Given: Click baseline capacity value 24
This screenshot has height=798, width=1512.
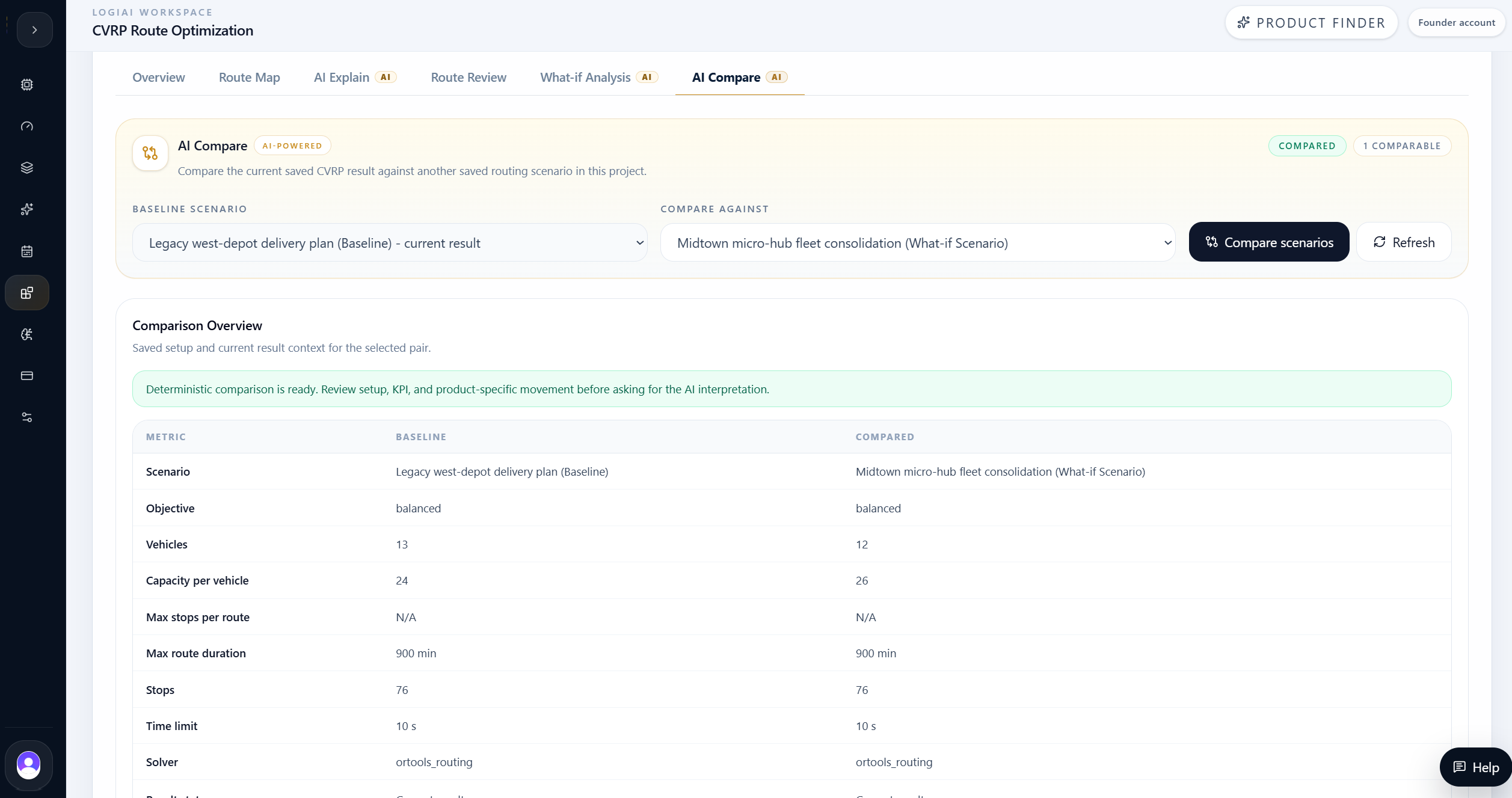Looking at the screenshot, I should click(402, 580).
